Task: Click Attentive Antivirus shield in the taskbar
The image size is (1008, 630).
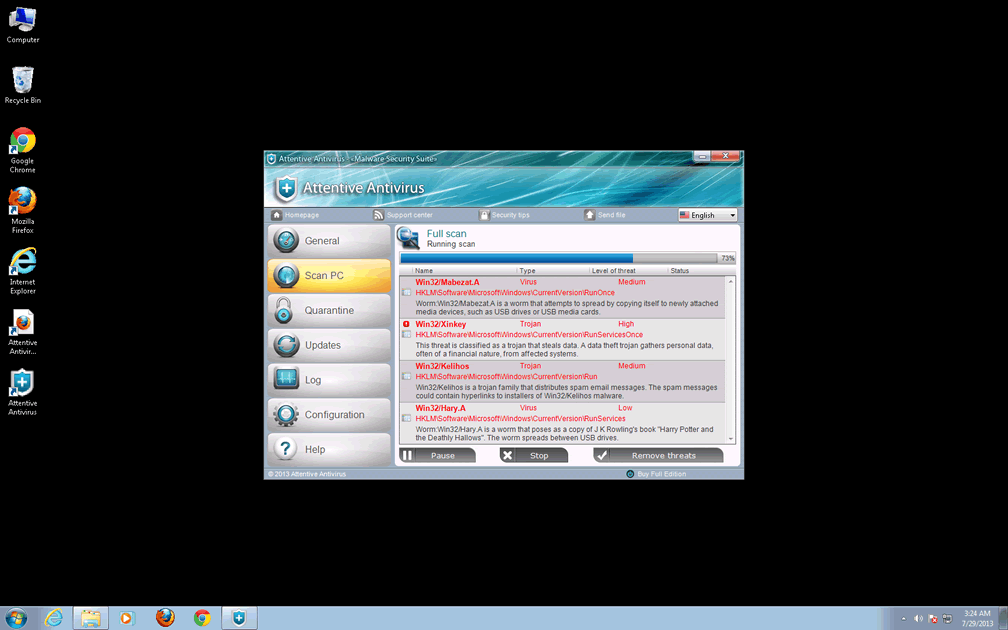Action: point(239,618)
